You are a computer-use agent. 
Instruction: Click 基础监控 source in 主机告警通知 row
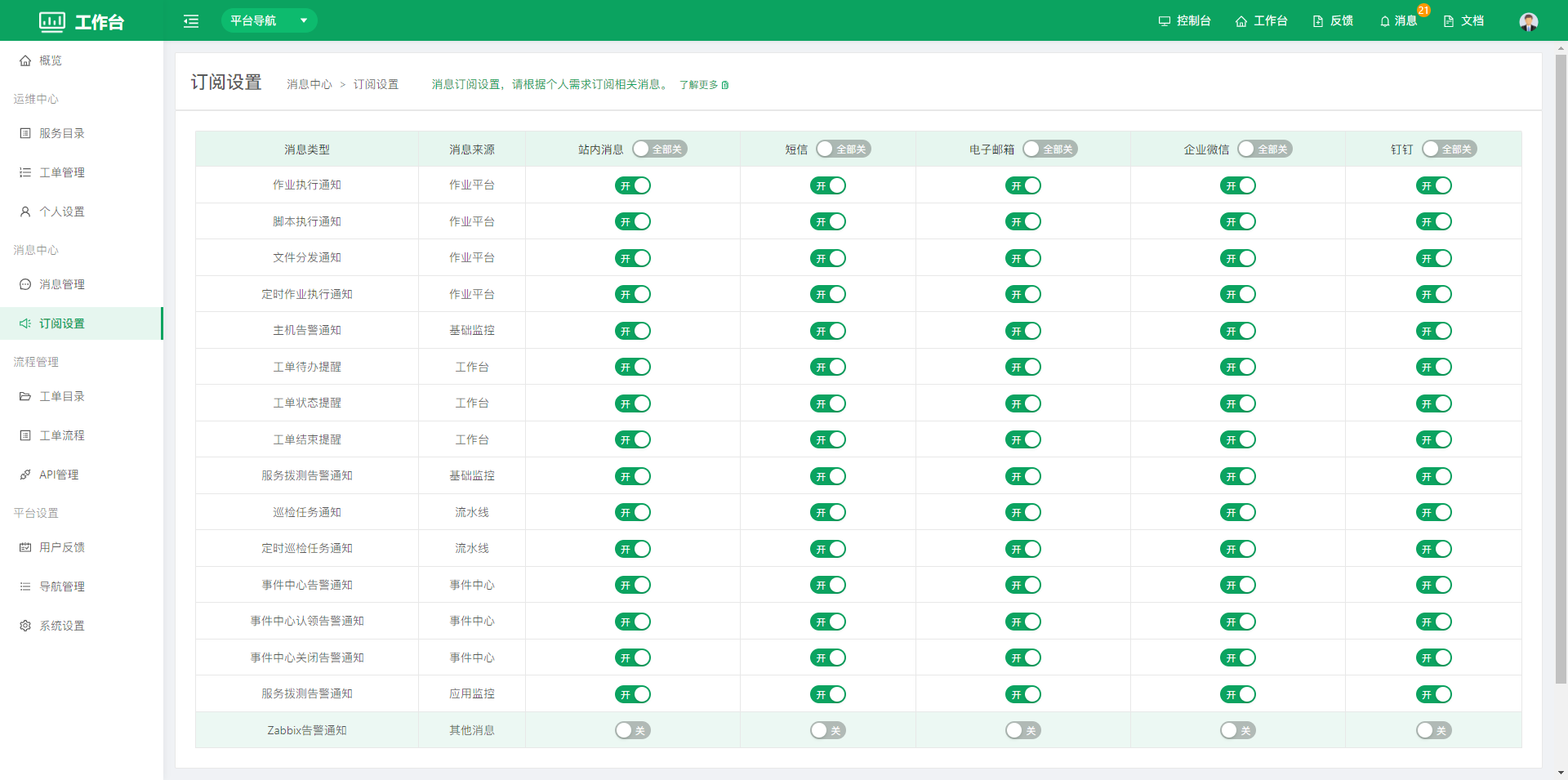point(472,331)
